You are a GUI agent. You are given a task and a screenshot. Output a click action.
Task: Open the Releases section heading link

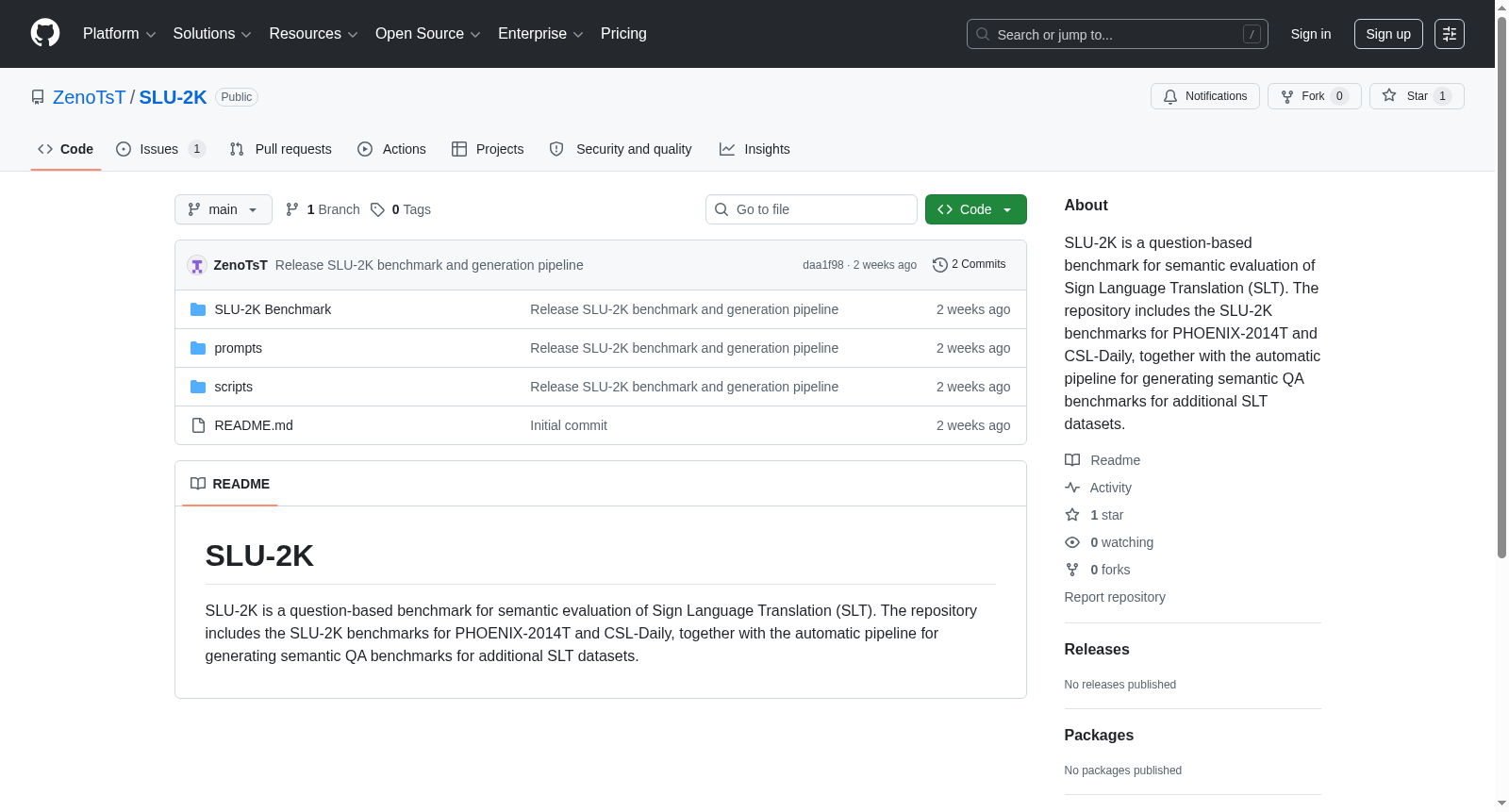tap(1097, 649)
